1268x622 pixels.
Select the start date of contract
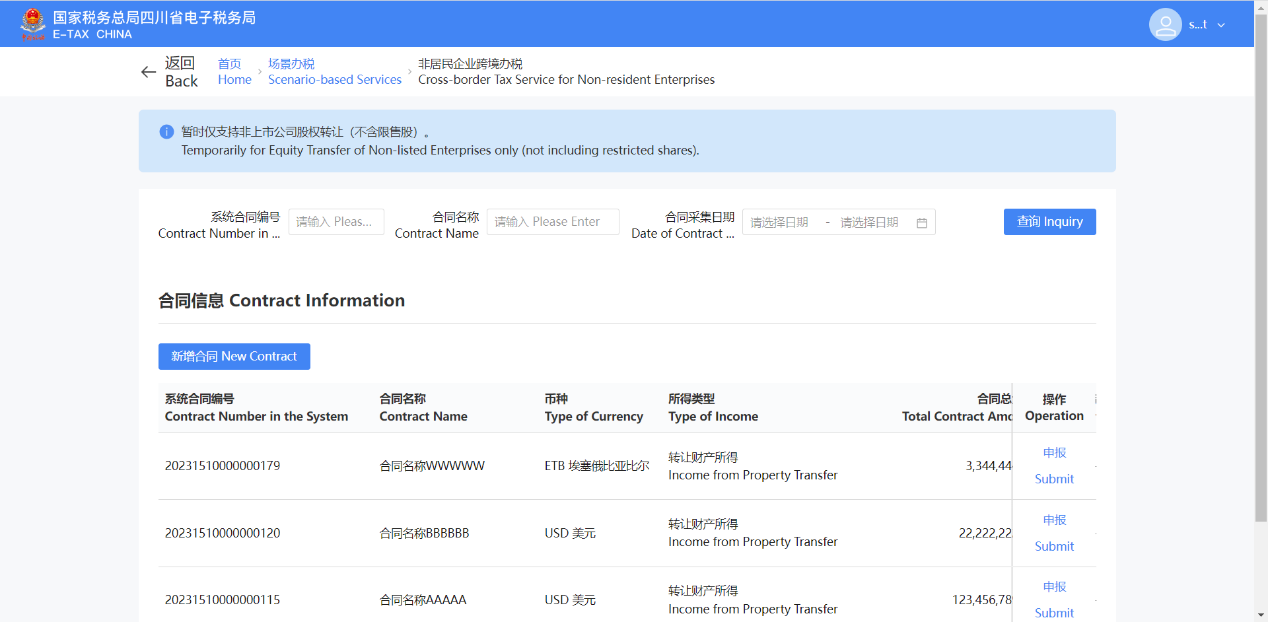pos(780,223)
